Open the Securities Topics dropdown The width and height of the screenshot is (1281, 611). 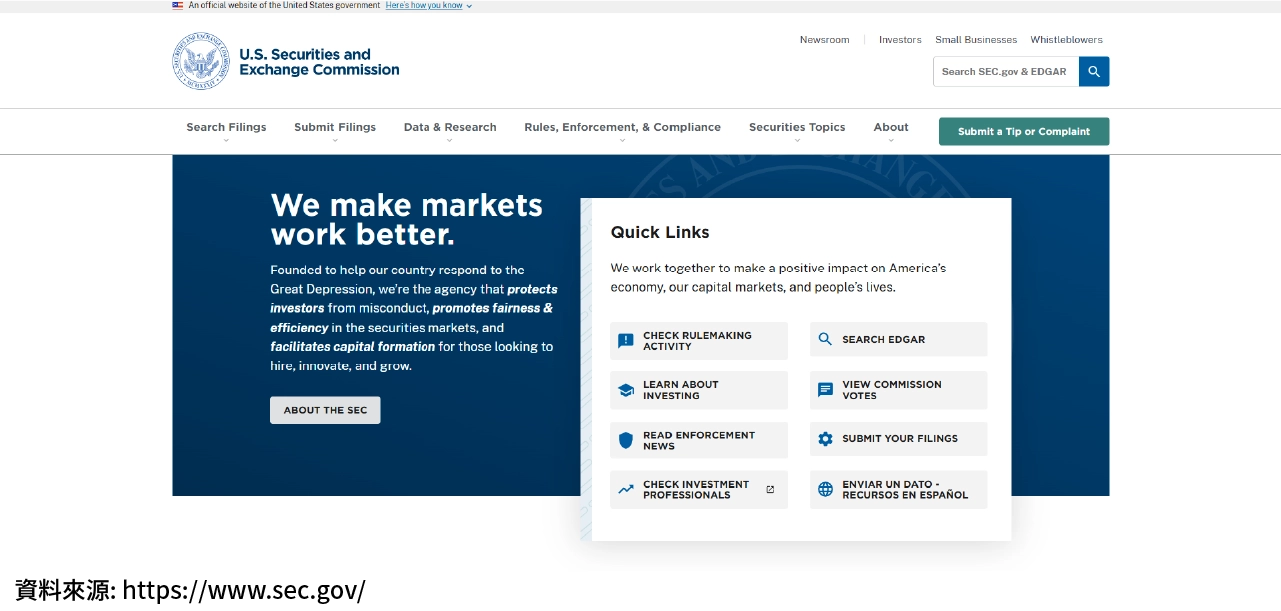tap(797, 128)
